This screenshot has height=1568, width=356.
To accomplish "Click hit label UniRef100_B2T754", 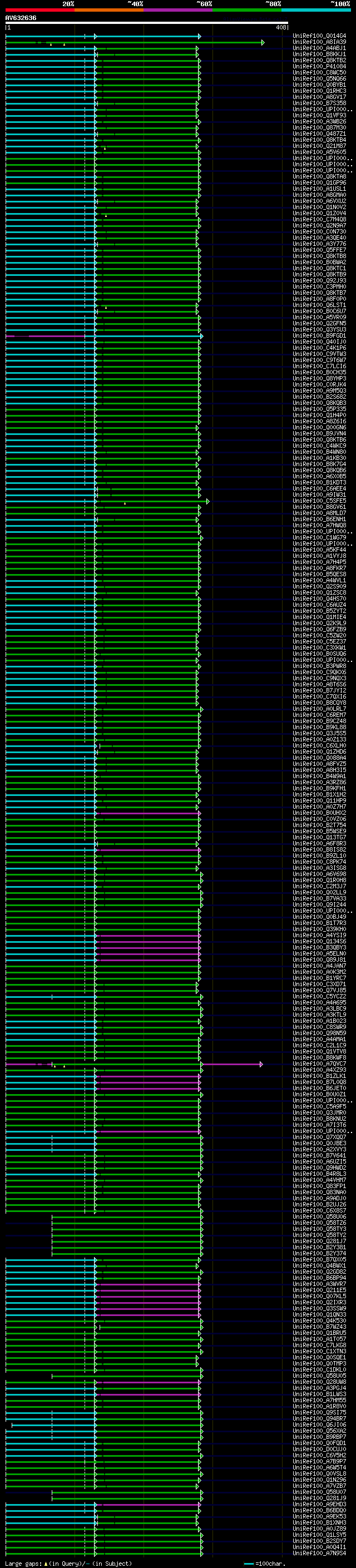I will click(319, 825).
